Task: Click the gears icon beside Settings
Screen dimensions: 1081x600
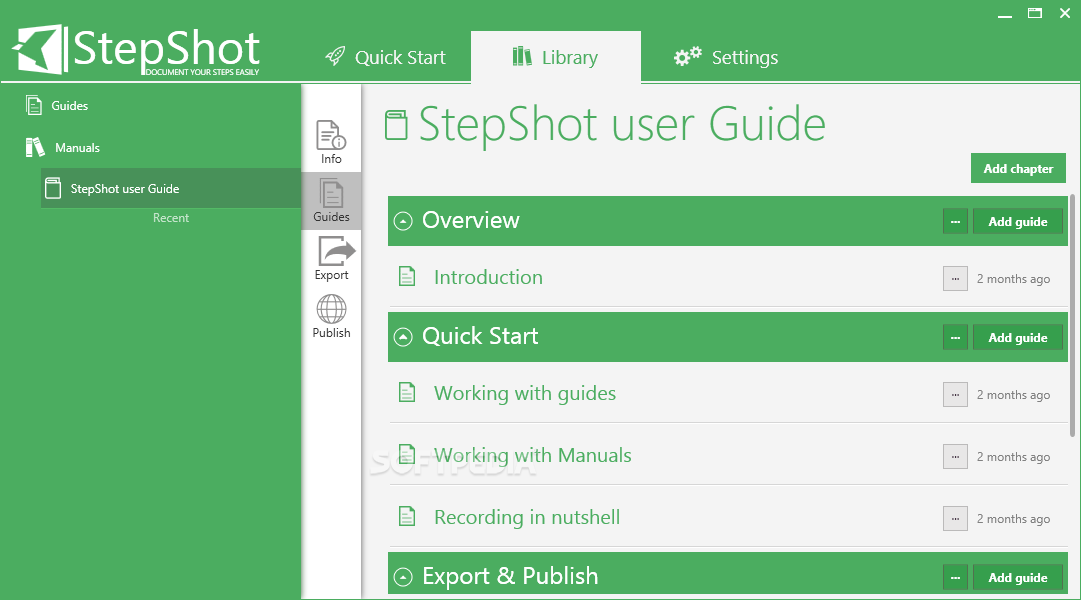Action: pos(687,56)
